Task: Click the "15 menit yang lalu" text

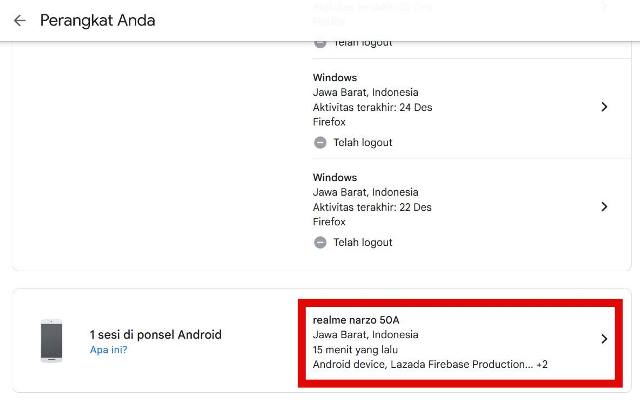Action: [355, 350]
